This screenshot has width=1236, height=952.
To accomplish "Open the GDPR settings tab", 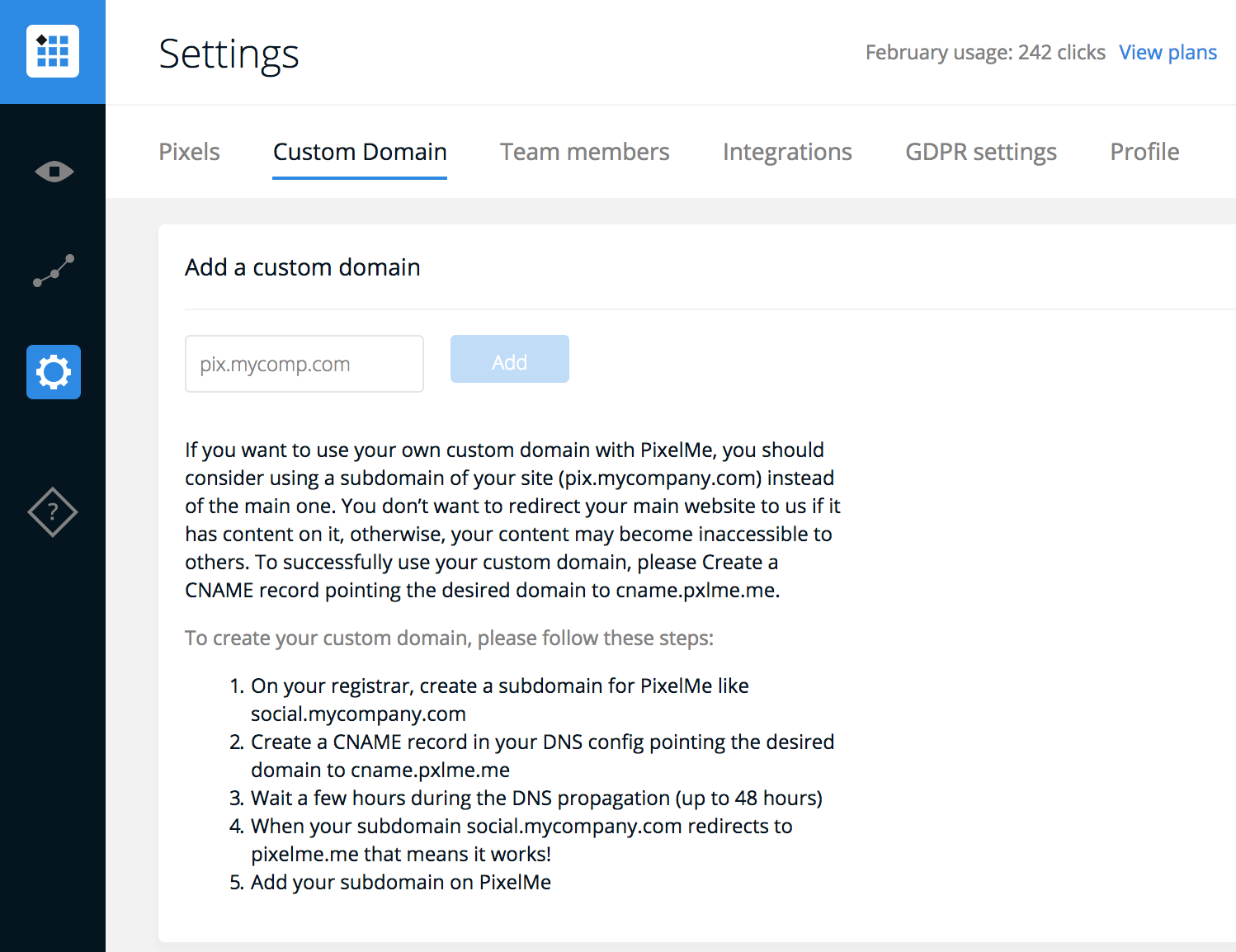I will click(980, 152).
